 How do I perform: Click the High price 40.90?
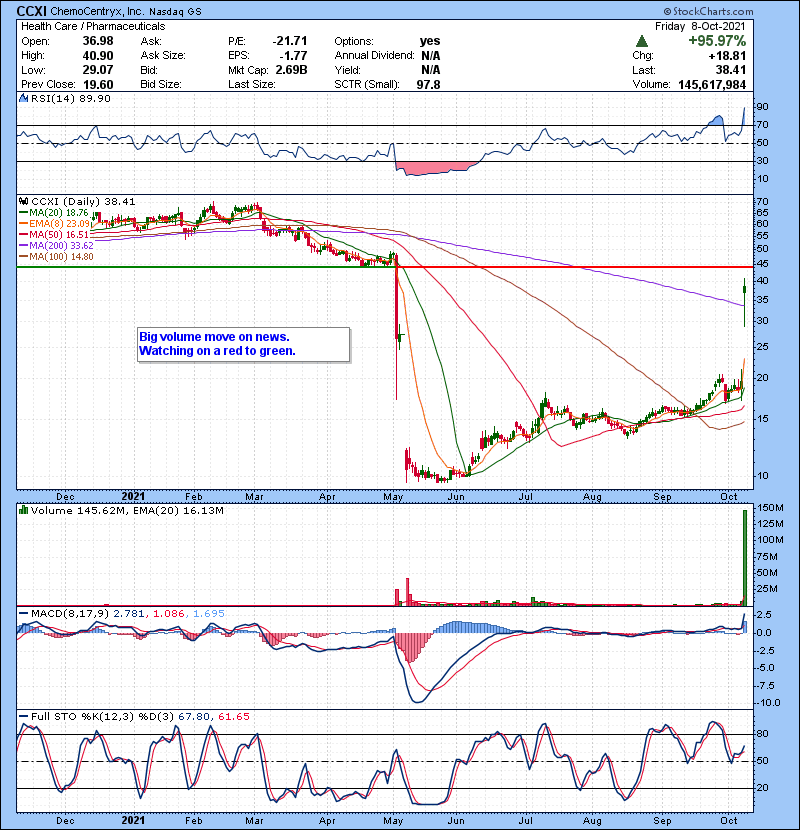[98, 56]
